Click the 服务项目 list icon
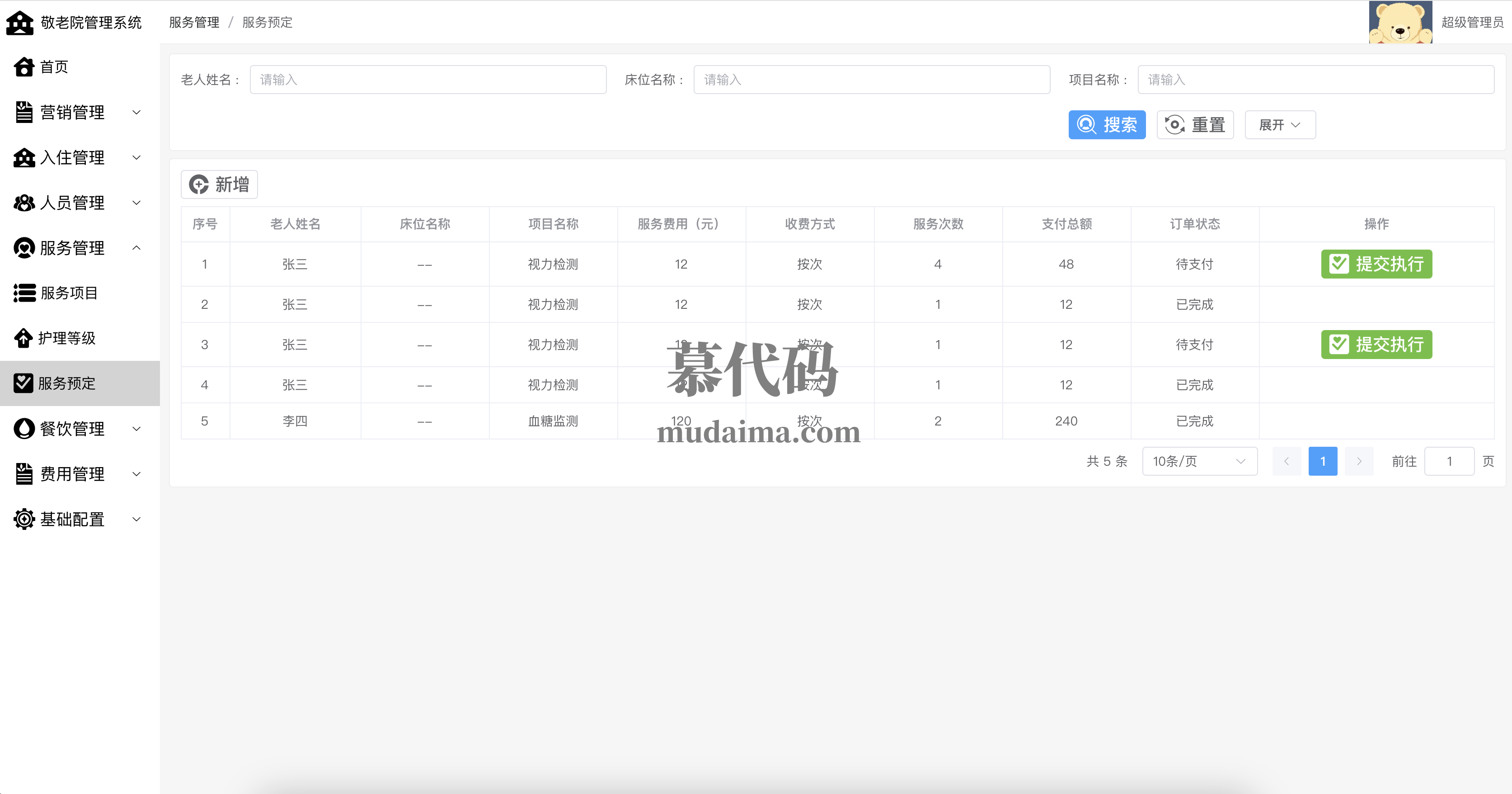 click(25, 293)
